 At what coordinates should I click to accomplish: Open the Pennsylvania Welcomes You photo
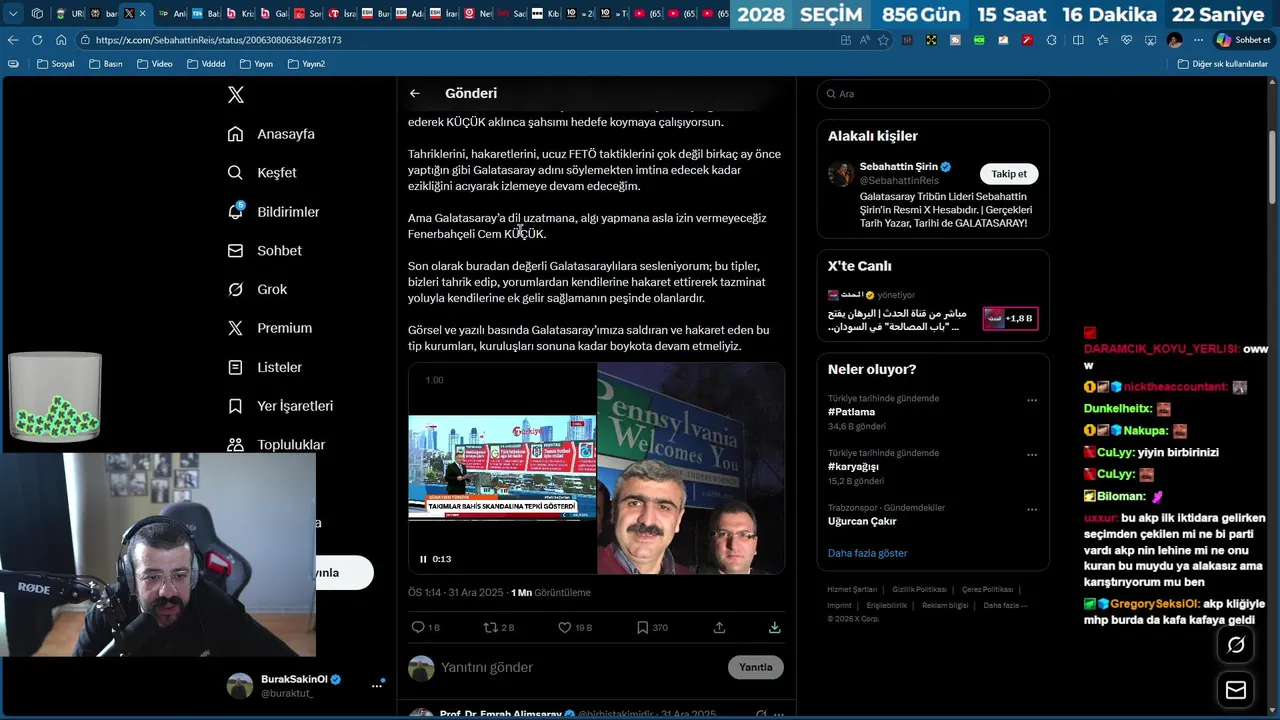pos(691,468)
